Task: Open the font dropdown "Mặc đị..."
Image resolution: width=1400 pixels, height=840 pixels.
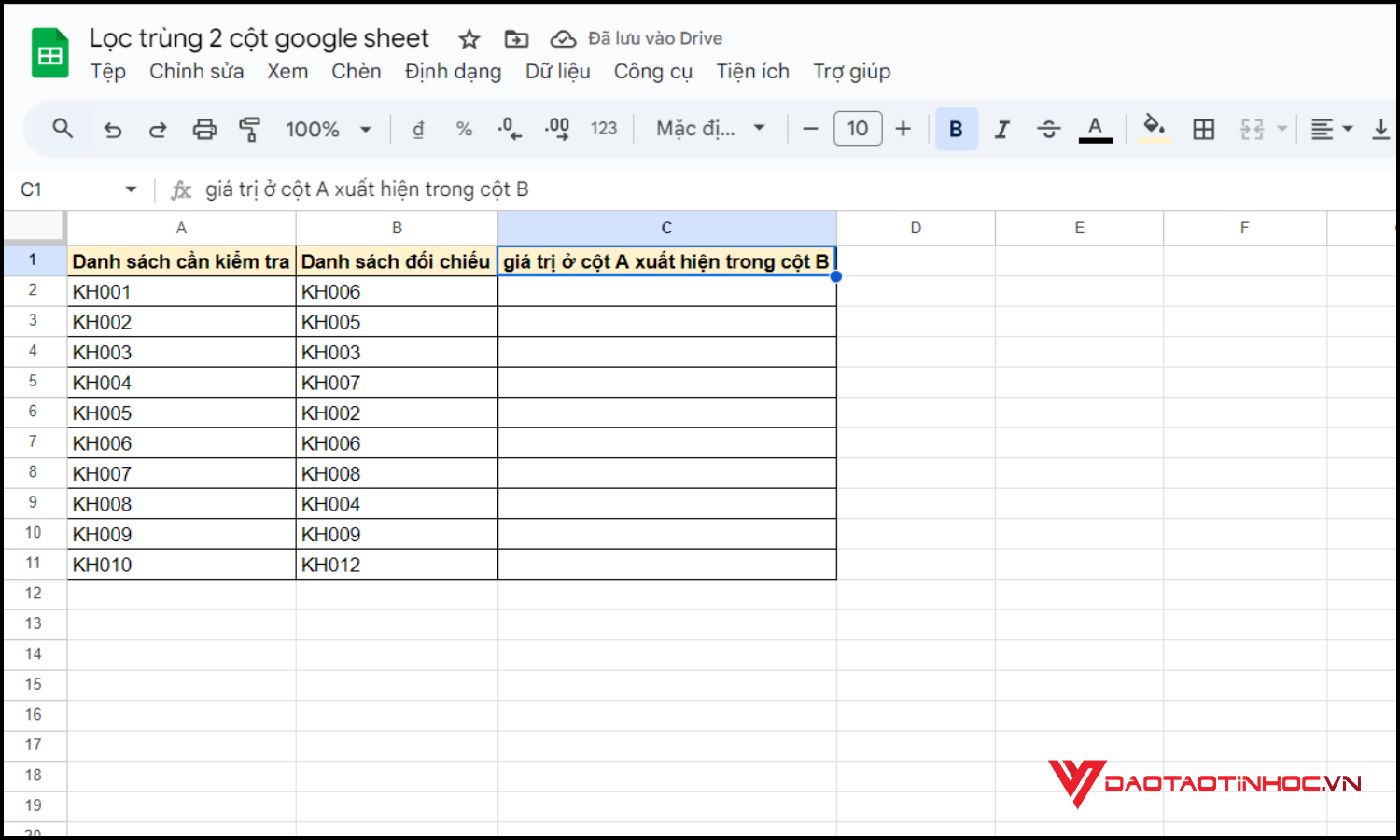Action: click(x=709, y=129)
